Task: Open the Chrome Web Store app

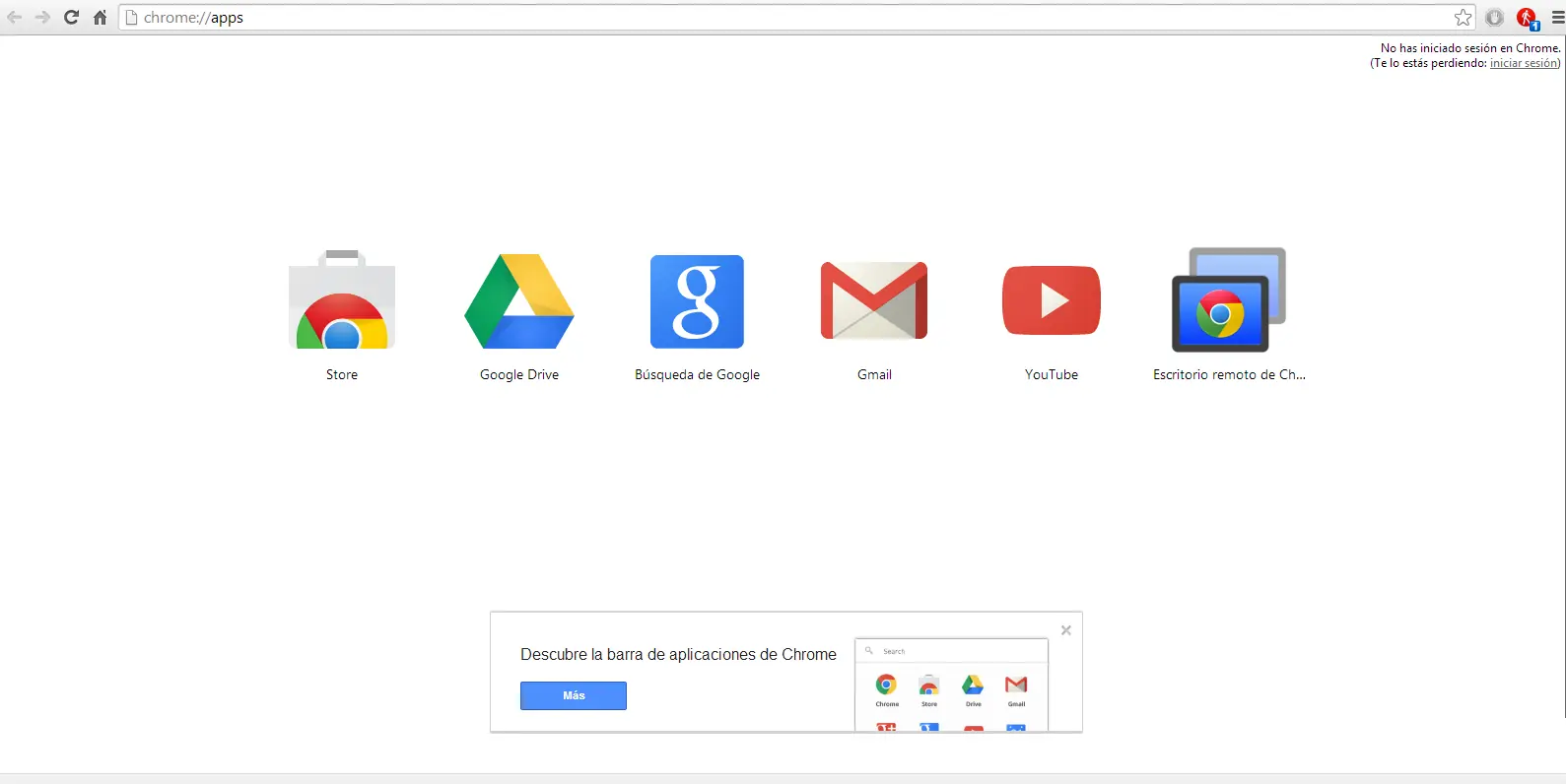Action: coord(342,299)
